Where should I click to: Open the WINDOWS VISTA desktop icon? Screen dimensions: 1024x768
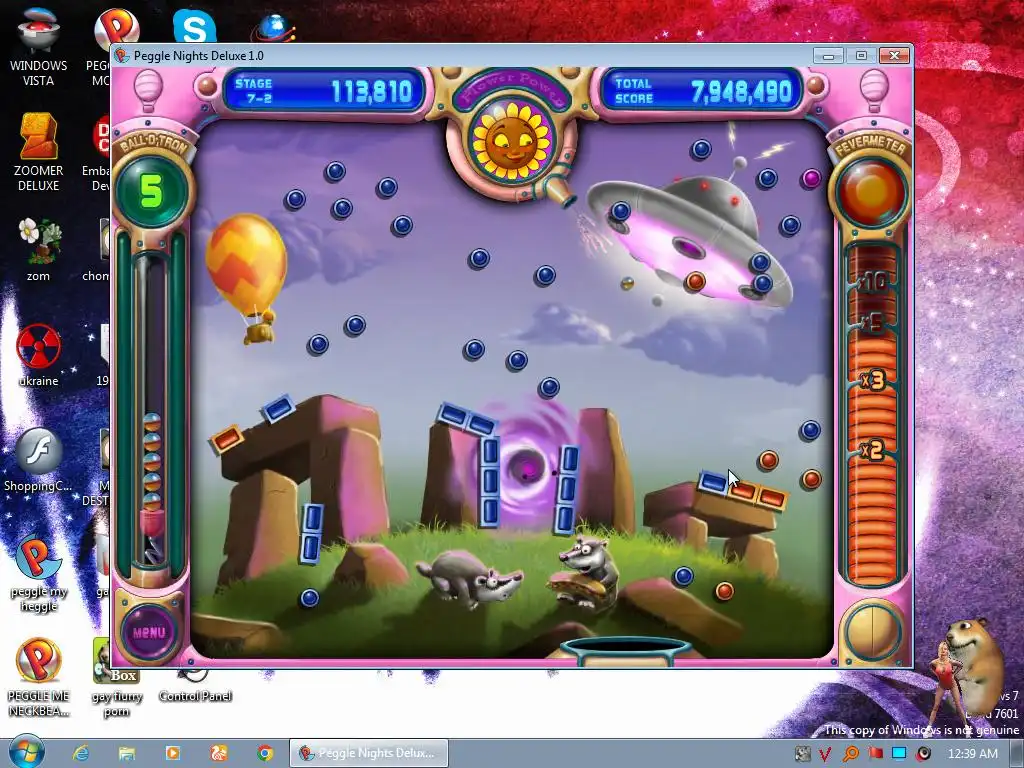[38, 46]
